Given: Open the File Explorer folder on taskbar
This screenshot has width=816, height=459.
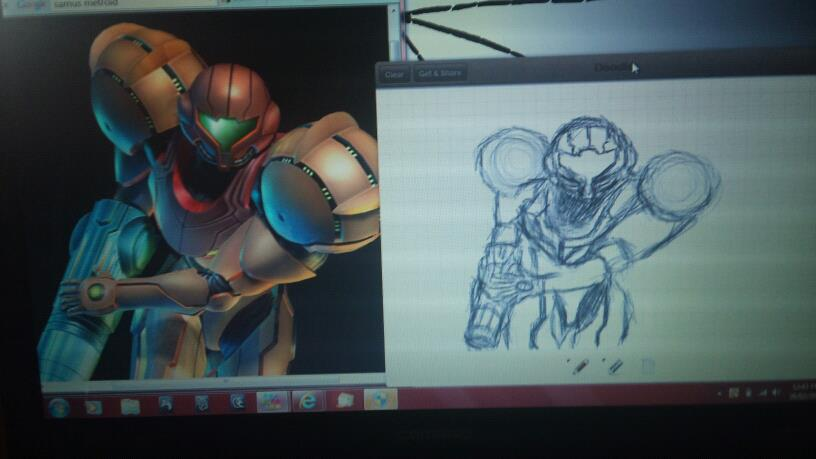Looking at the screenshot, I should 130,406.
